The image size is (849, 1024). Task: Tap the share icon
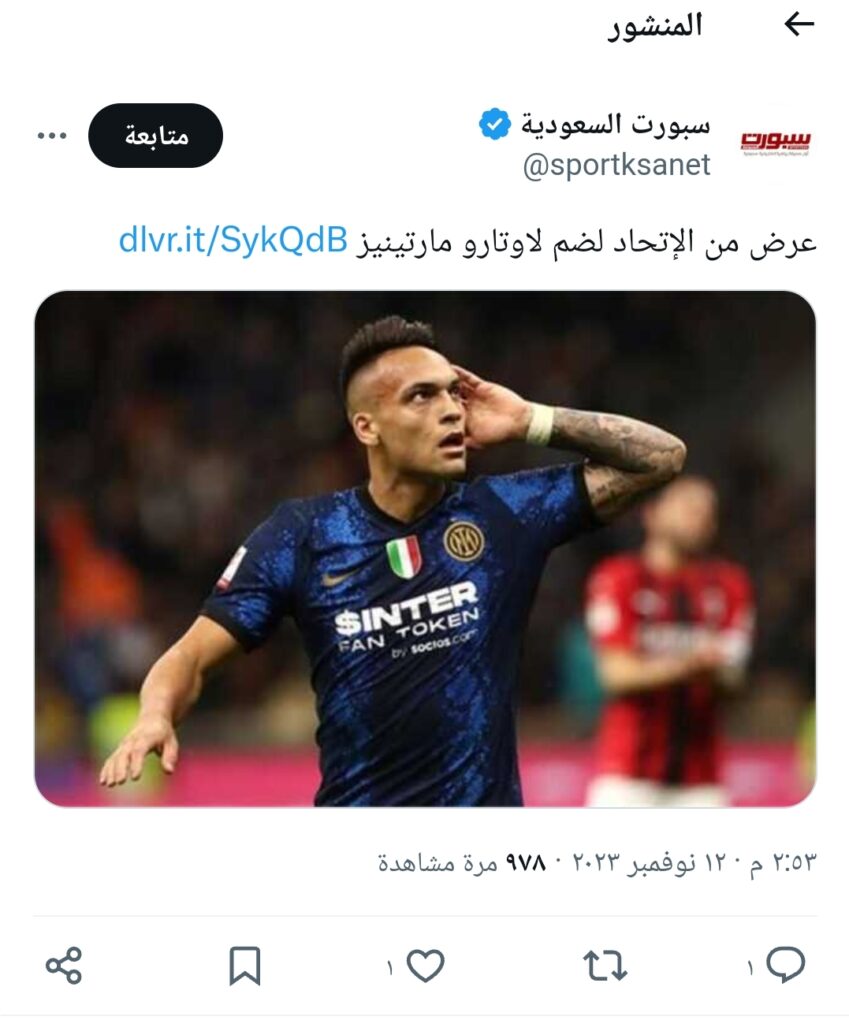[x=64, y=965]
